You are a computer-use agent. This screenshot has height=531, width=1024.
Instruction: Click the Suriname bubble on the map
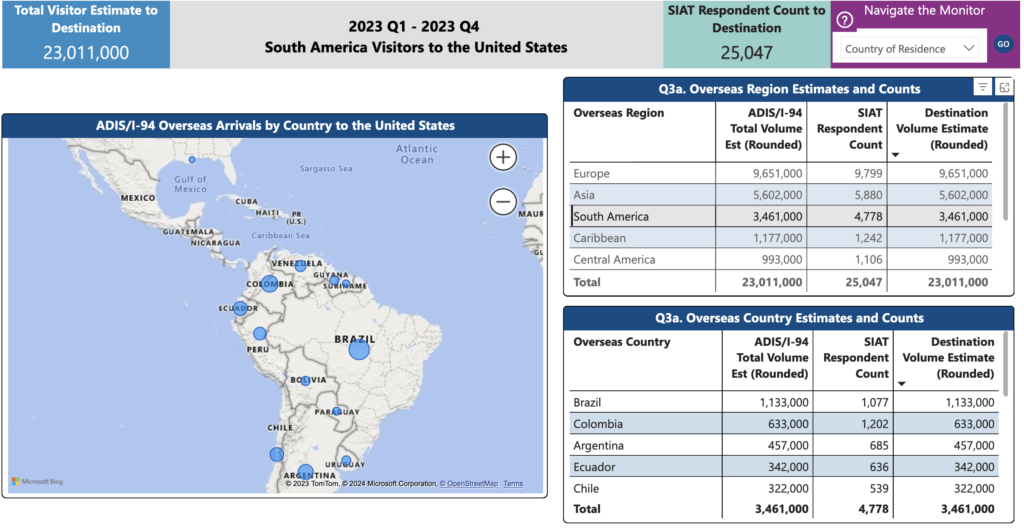(346, 284)
